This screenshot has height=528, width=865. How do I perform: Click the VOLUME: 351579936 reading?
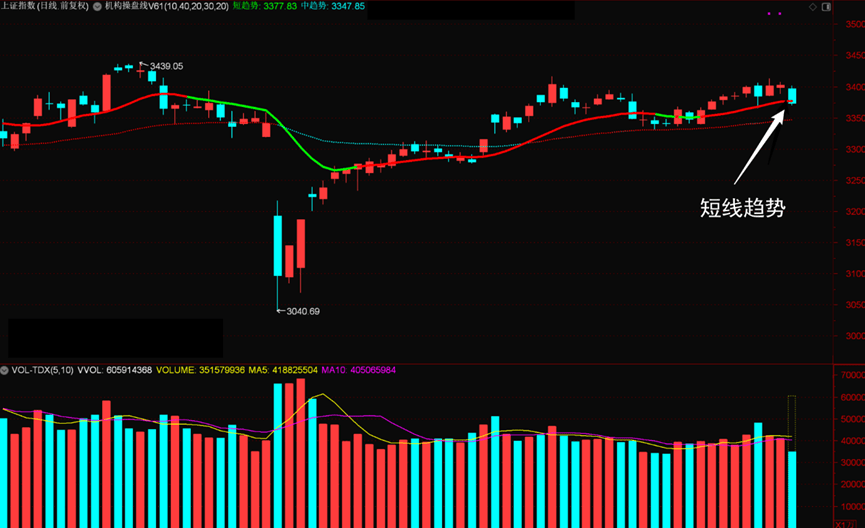(x=200, y=370)
